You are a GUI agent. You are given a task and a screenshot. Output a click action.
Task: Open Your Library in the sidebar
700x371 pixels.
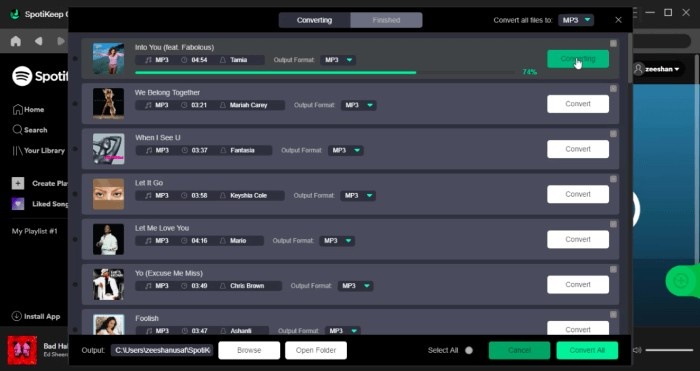coord(38,150)
